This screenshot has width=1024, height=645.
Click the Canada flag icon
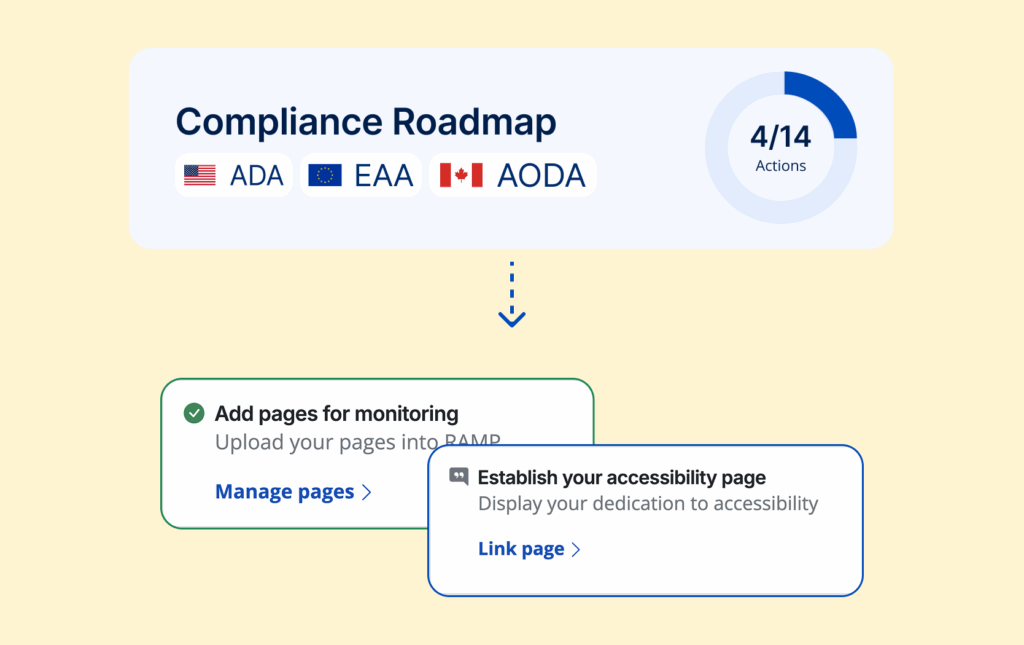tap(461, 176)
